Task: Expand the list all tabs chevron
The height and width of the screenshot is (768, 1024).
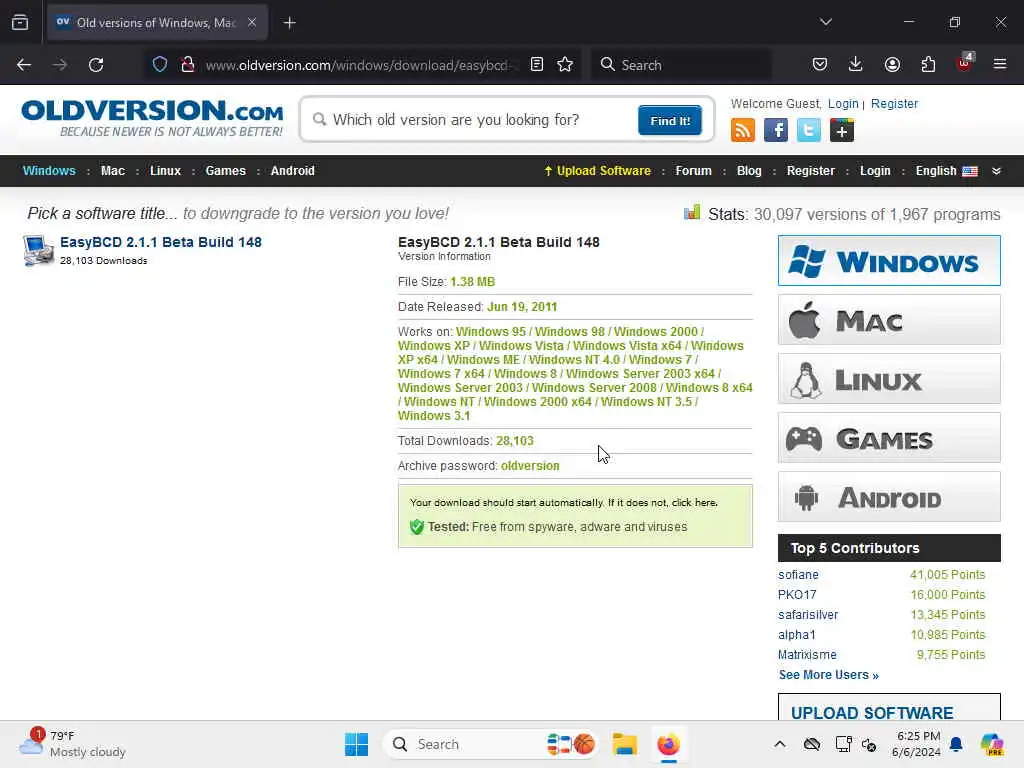Action: [x=825, y=22]
